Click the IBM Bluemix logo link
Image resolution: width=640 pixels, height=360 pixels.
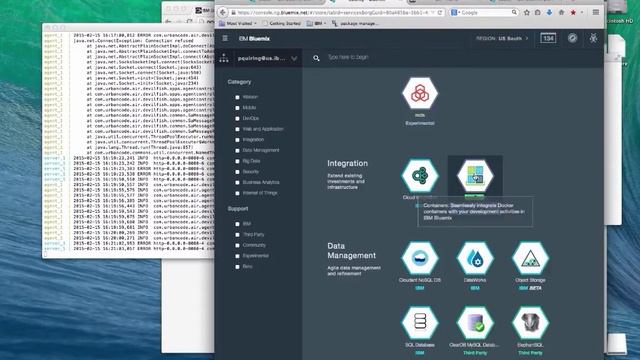click(254, 38)
